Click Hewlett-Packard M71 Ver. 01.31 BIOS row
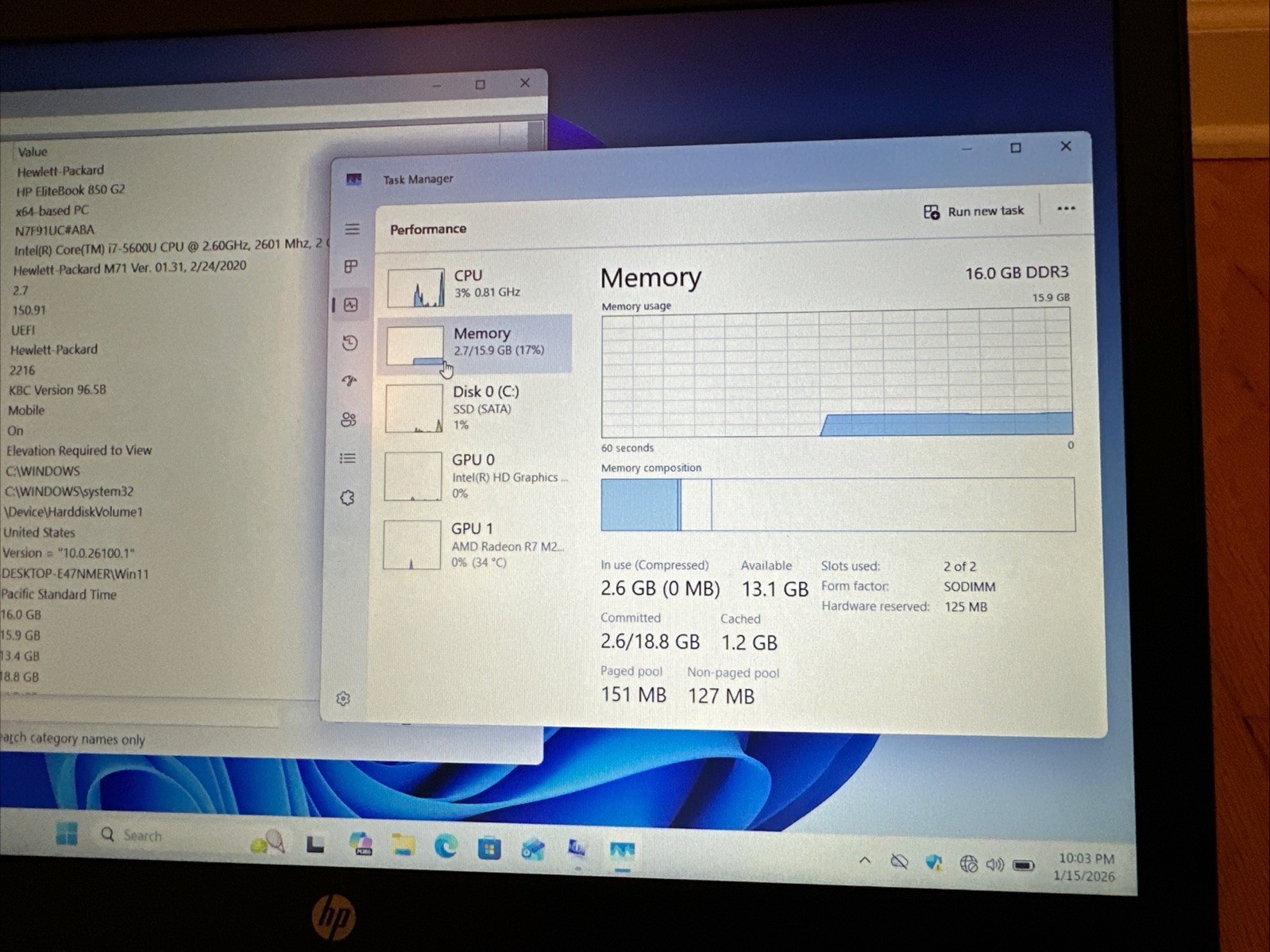1270x952 pixels. tap(129, 268)
